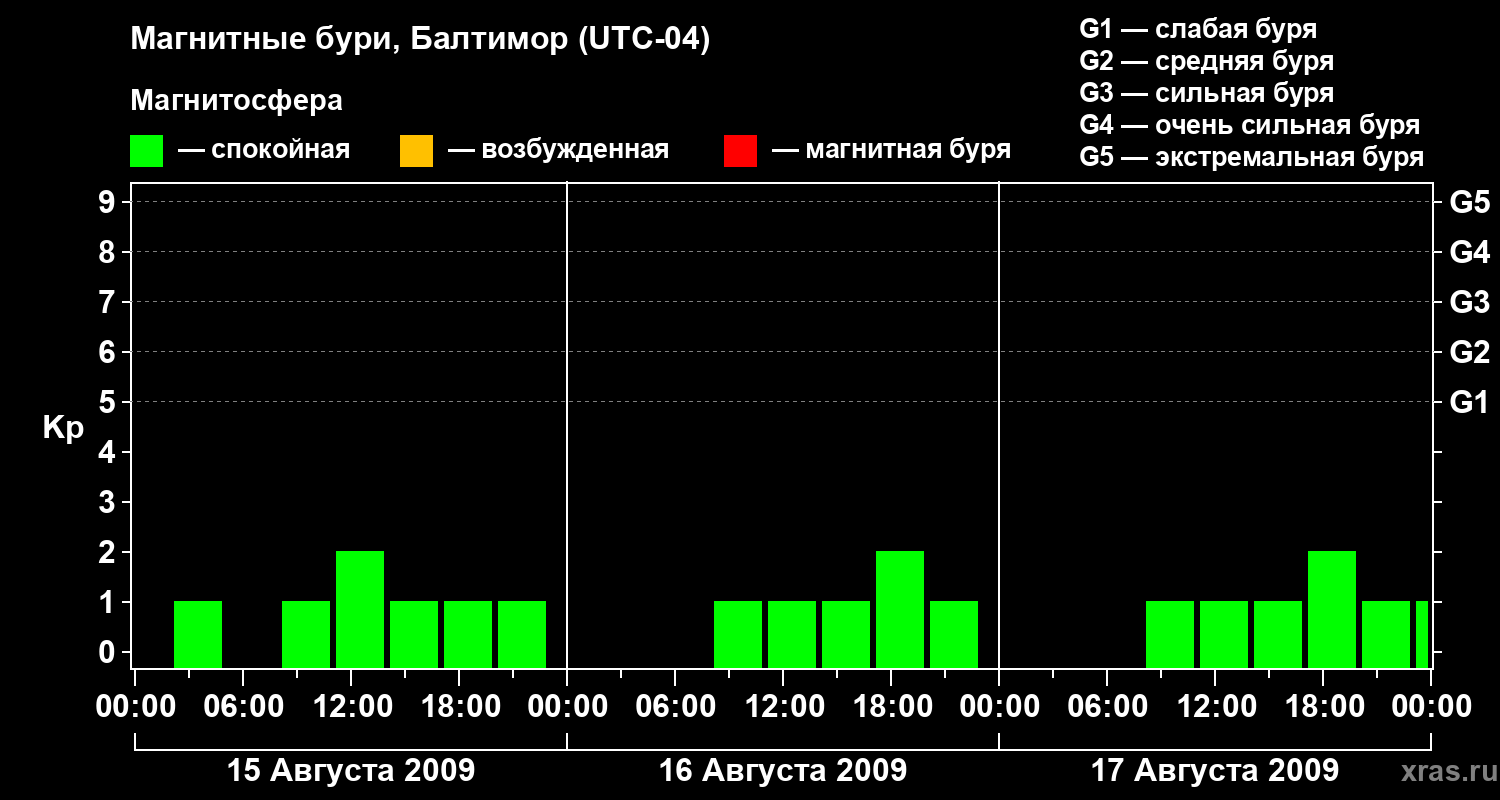This screenshot has height=800, width=1500.
Task: Click the green 'спокойная' legend swatch
Action: click(x=146, y=151)
